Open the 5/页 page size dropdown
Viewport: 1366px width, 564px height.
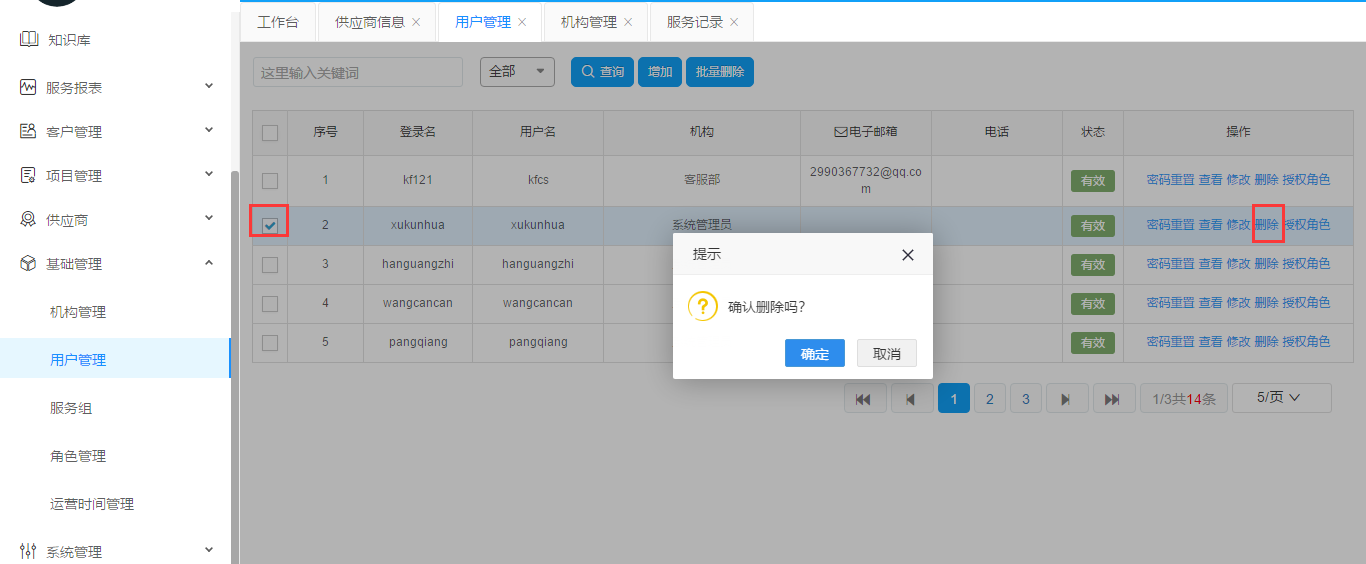(x=1281, y=398)
